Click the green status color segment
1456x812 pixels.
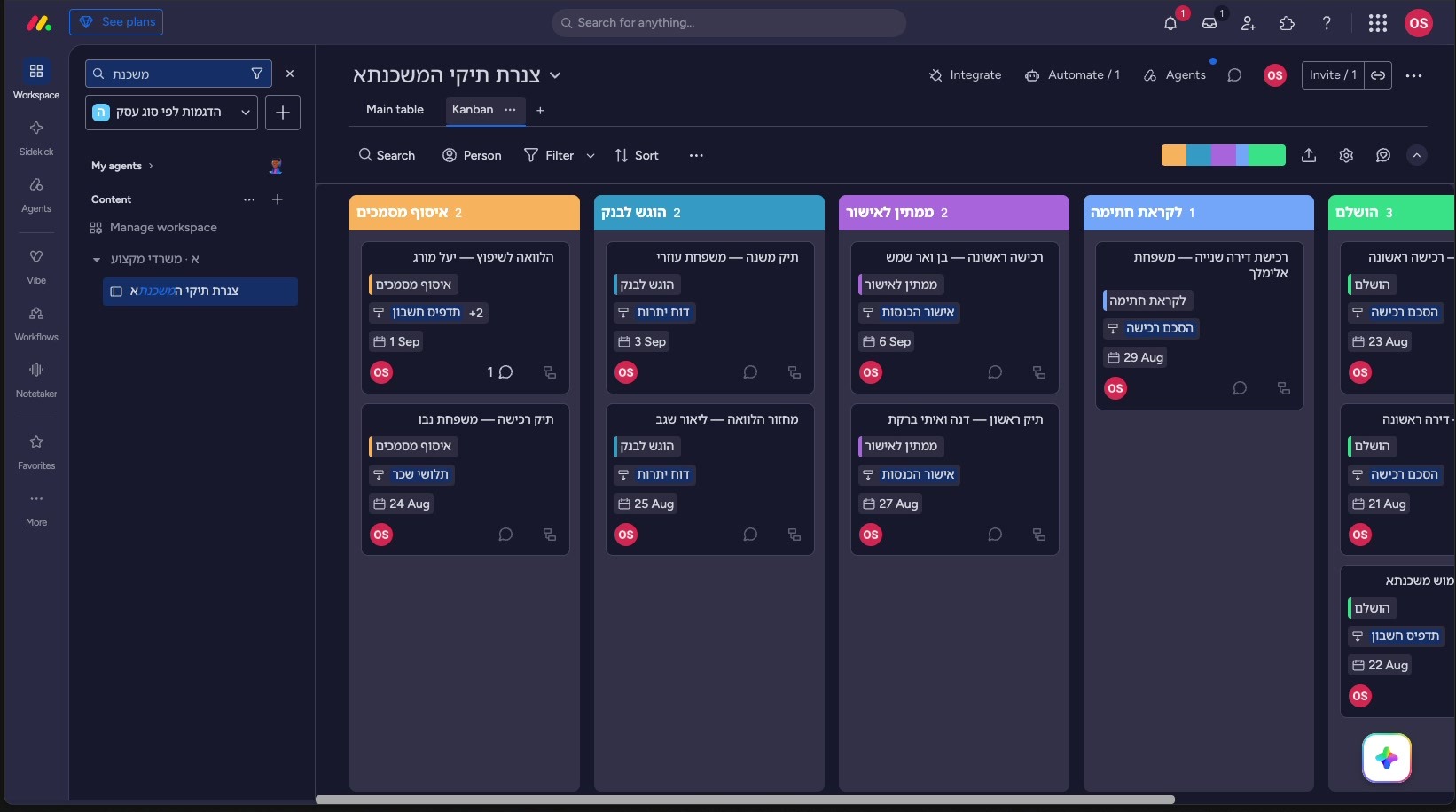coord(1267,155)
